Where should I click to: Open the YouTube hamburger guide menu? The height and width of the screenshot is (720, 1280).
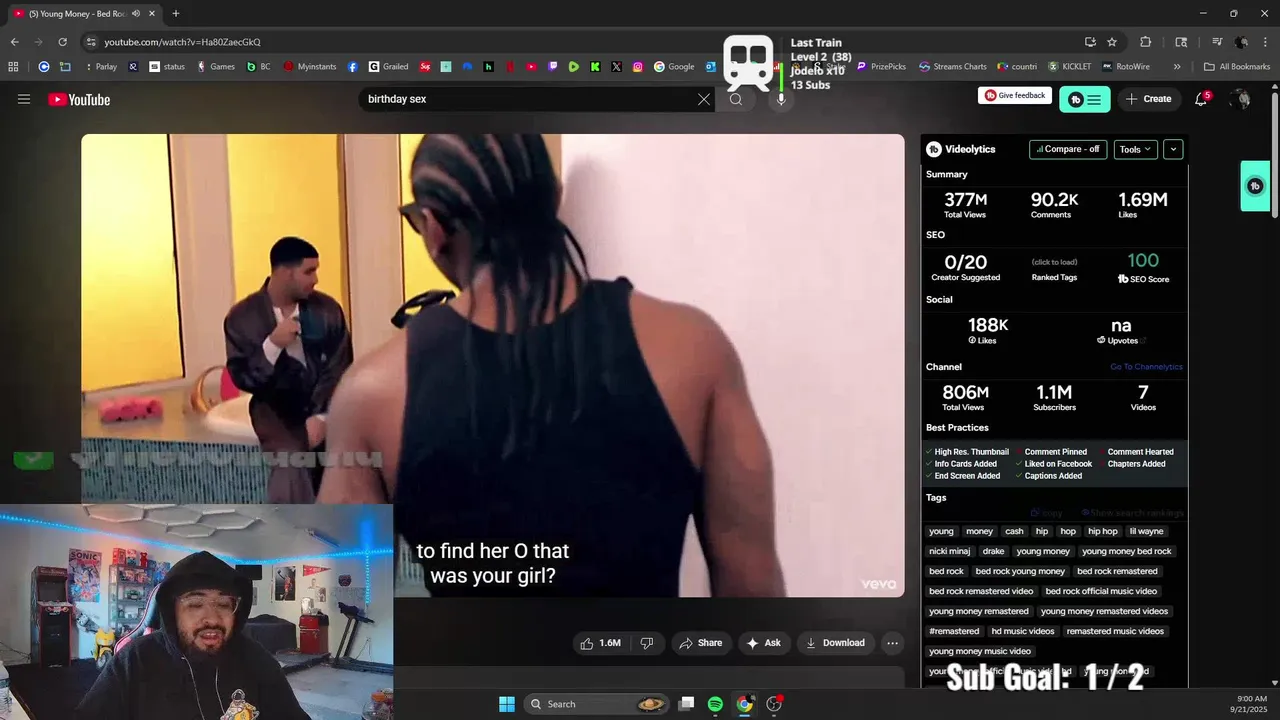pos(24,99)
